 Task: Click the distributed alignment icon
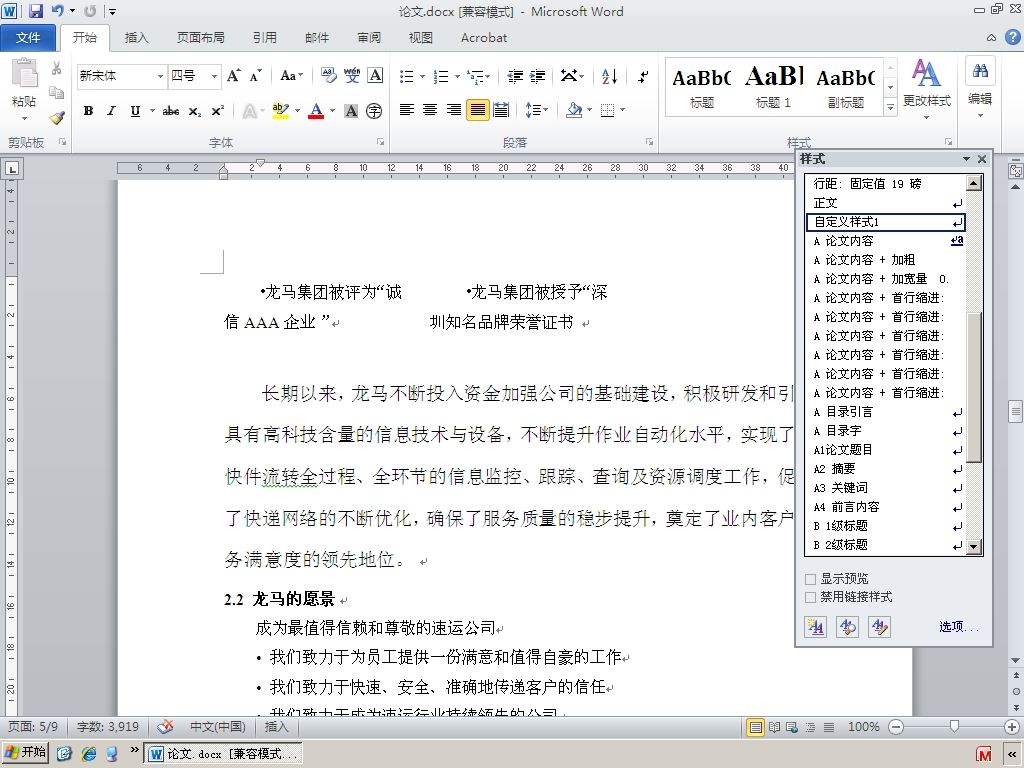(x=501, y=110)
